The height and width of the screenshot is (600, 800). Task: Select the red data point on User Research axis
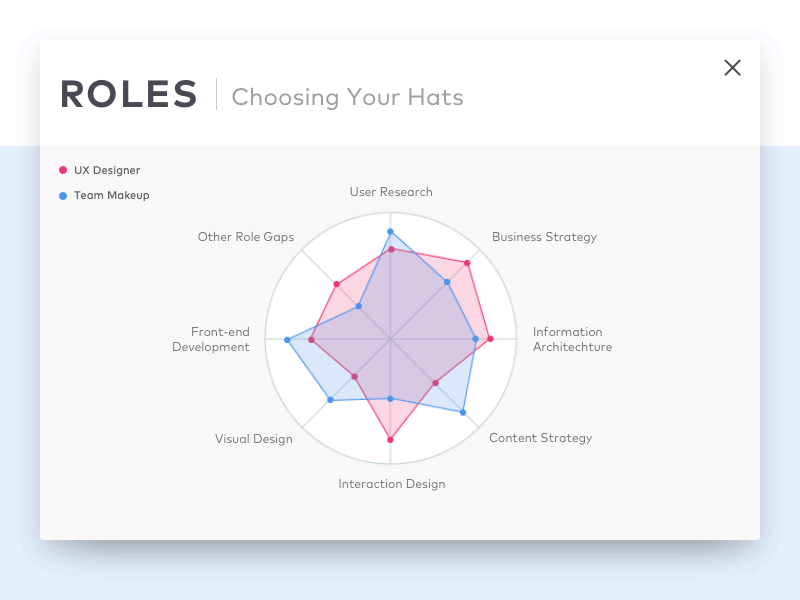coord(391,250)
